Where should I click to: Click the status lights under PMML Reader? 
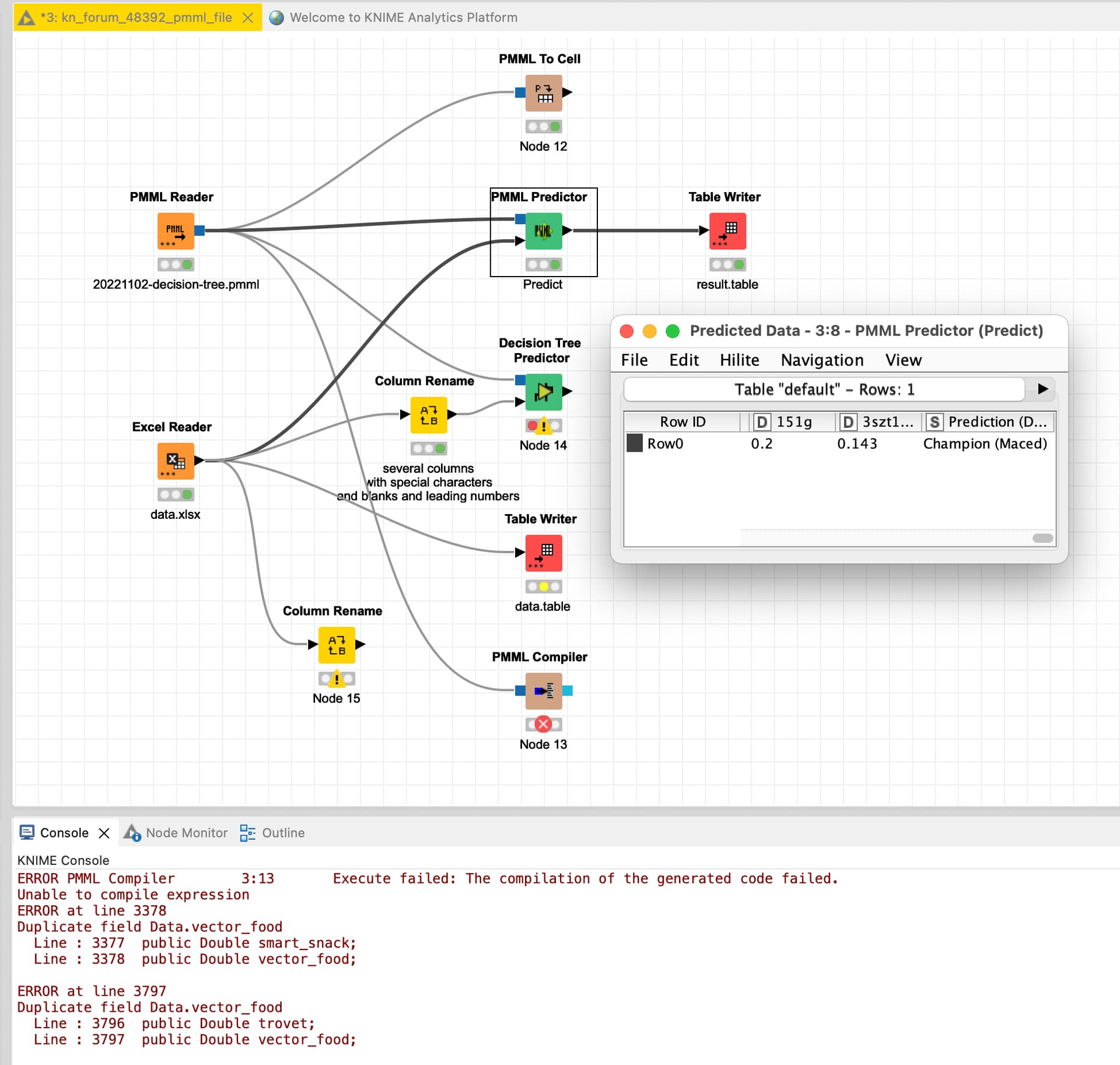pos(176,264)
